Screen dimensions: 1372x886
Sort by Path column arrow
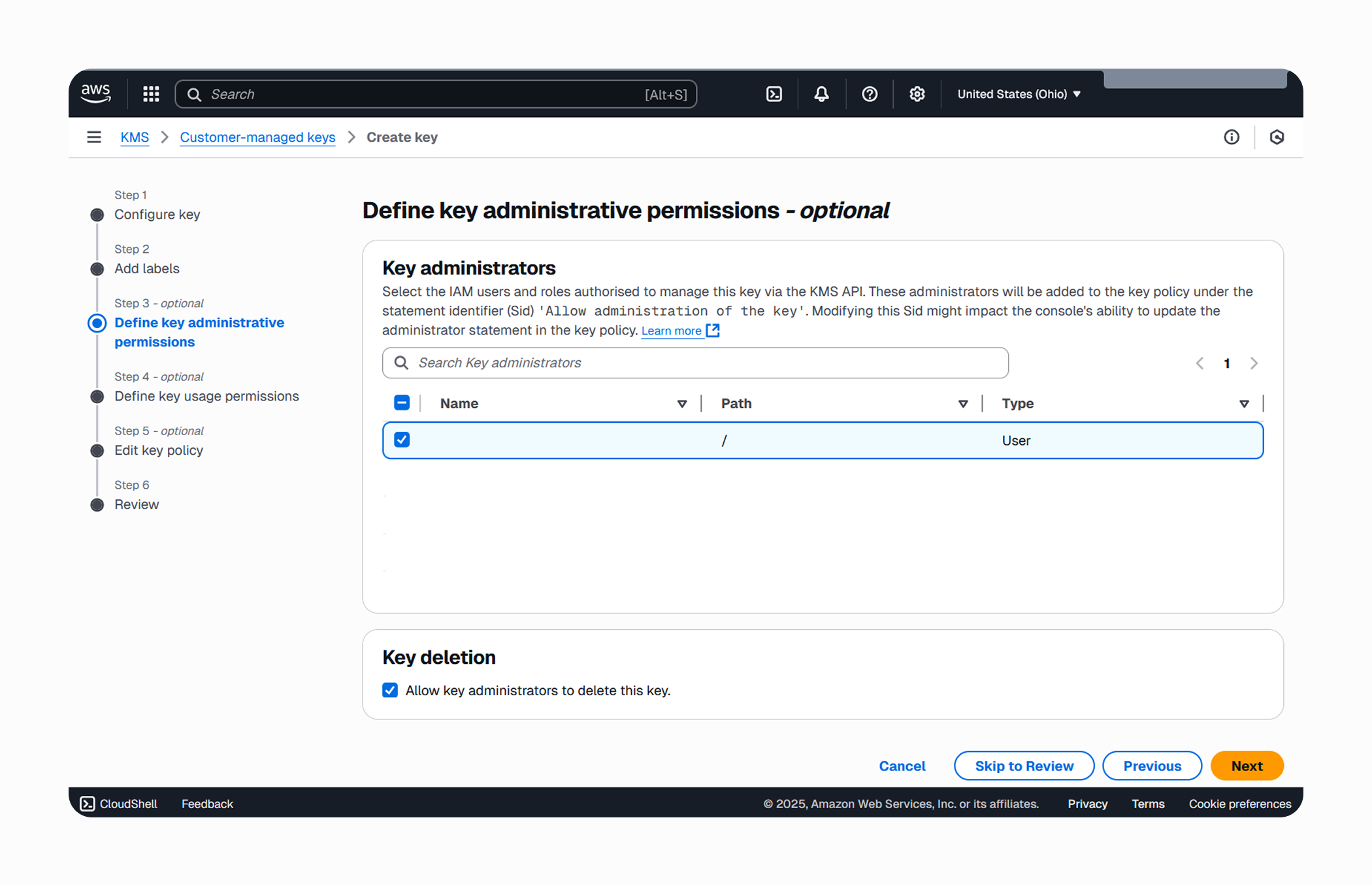tap(963, 404)
